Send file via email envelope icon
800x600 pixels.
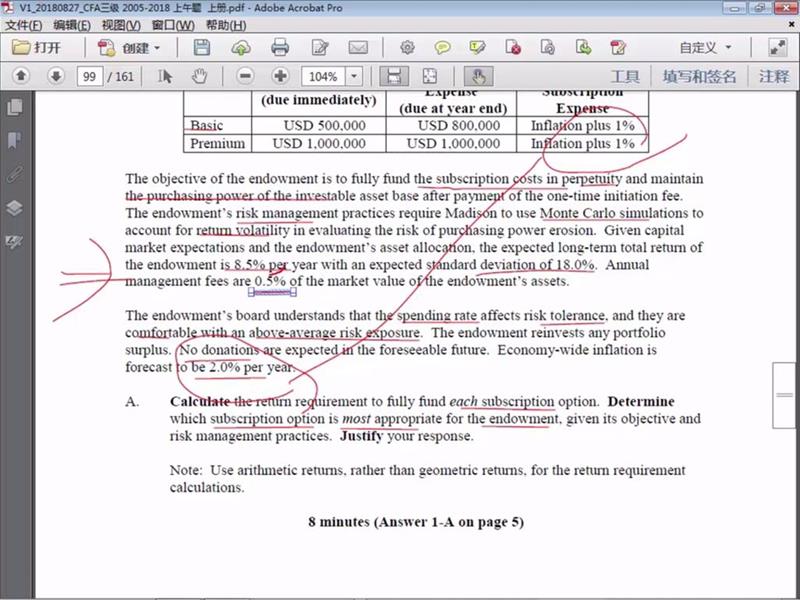click(358, 47)
